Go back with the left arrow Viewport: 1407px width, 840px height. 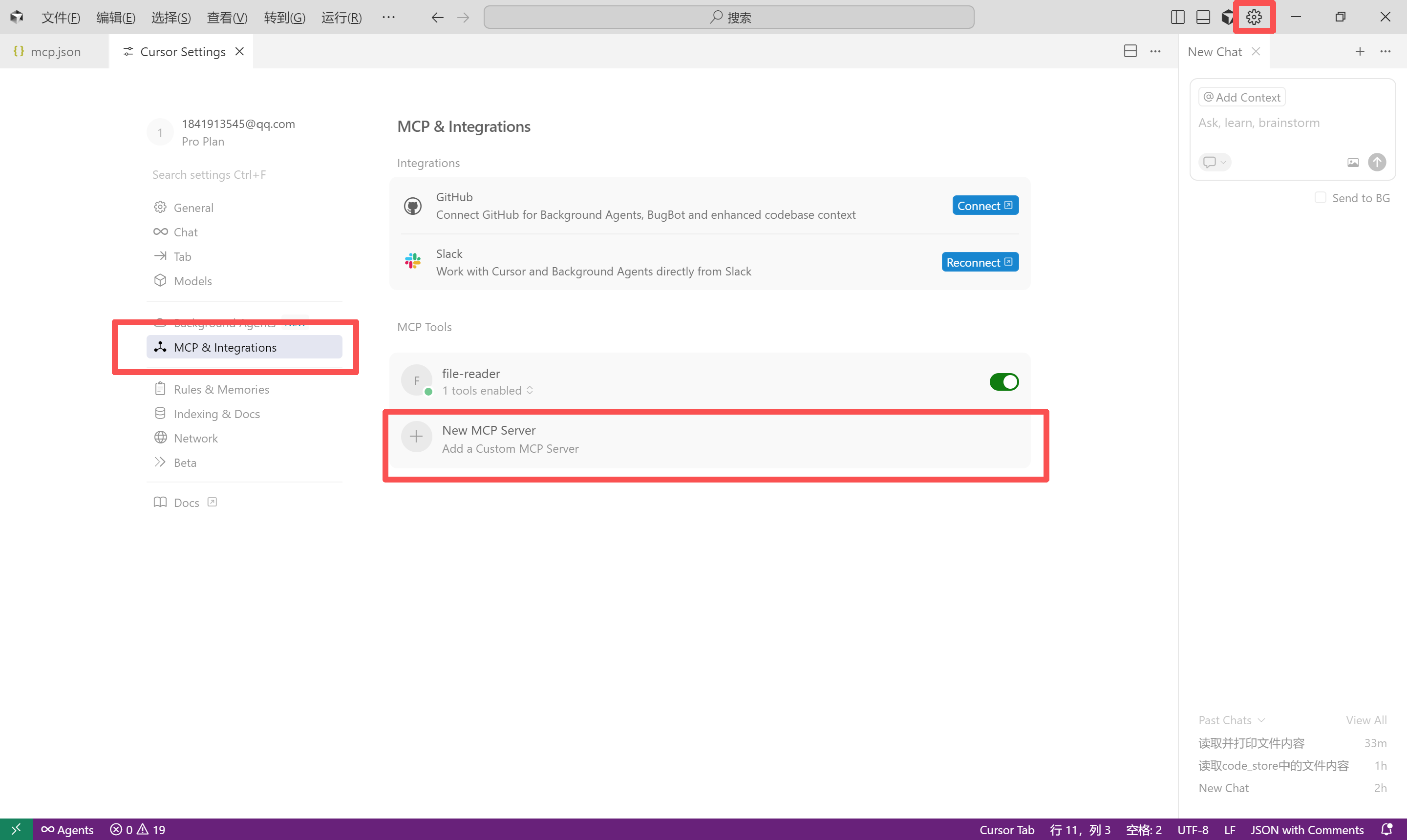(437, 18)
